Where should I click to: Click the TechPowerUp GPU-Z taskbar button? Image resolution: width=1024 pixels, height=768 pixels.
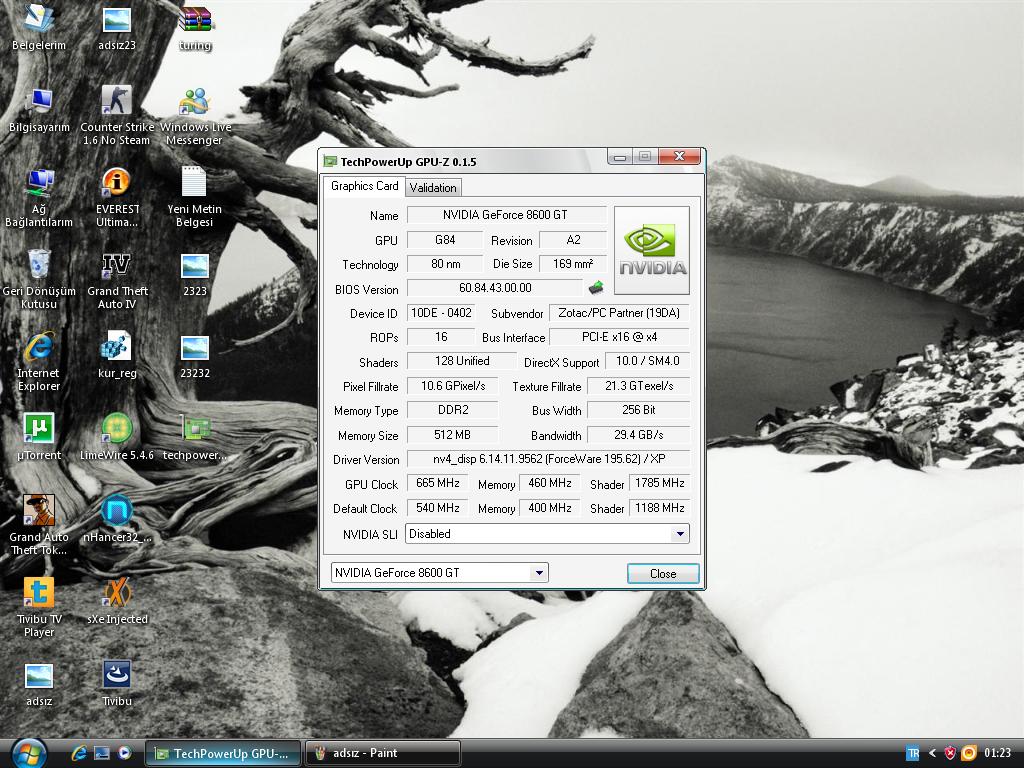[x=222, y=753]
